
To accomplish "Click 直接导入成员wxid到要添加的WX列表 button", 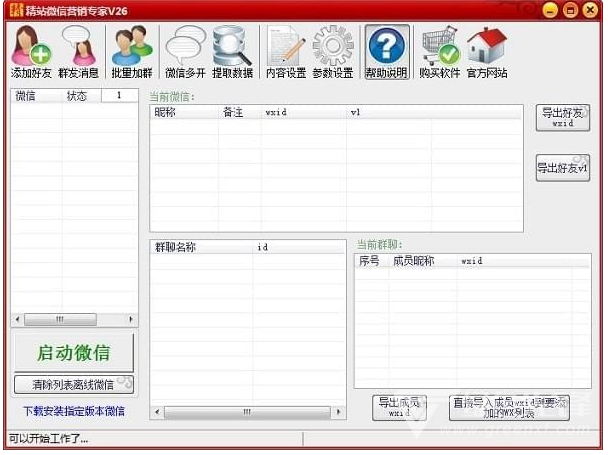I will coord(509,407).
